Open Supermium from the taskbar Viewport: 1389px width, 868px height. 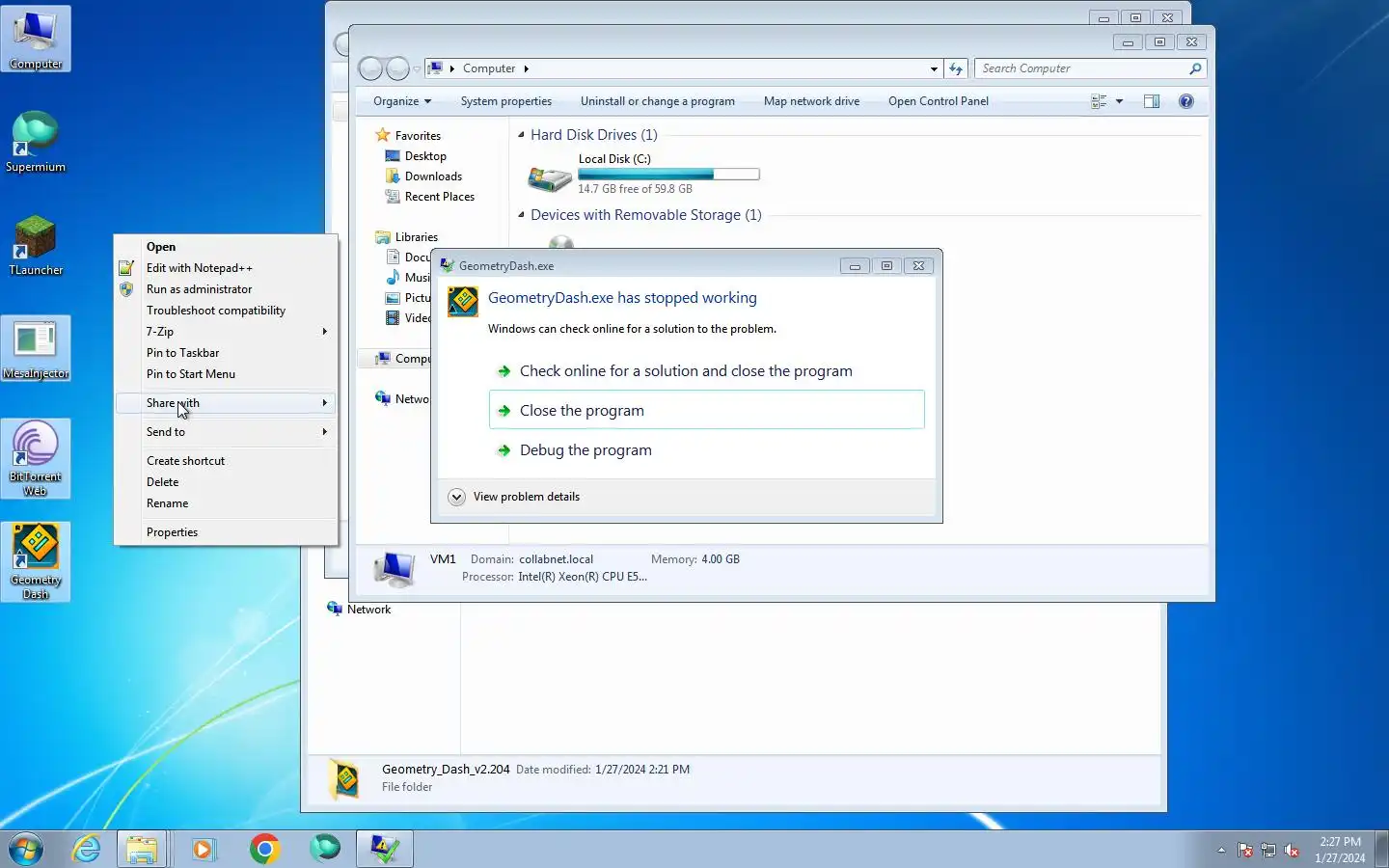(325, 849)
